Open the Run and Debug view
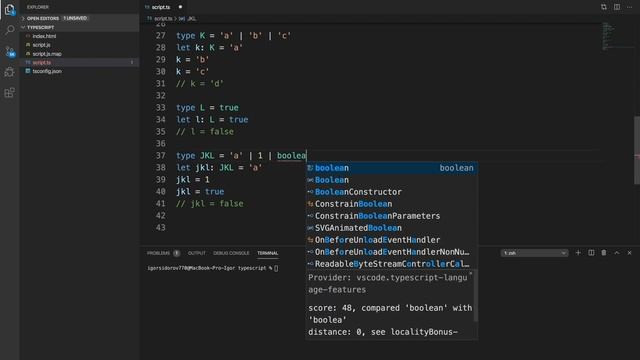Screen dimensions: 640x360 pos(9,72)
